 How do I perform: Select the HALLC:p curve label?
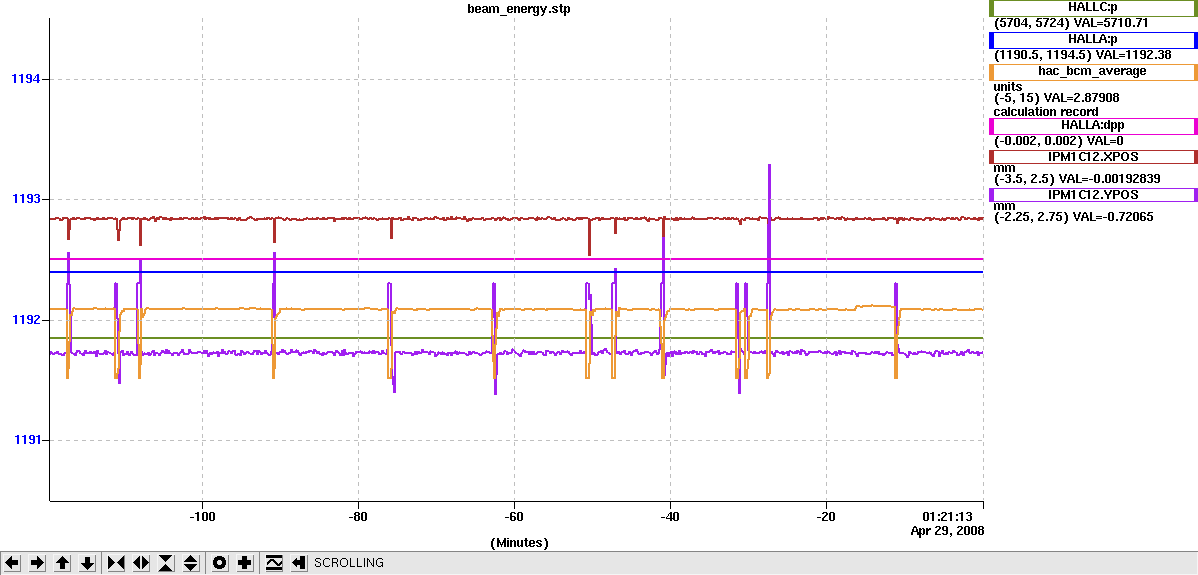coord(1093,8)
